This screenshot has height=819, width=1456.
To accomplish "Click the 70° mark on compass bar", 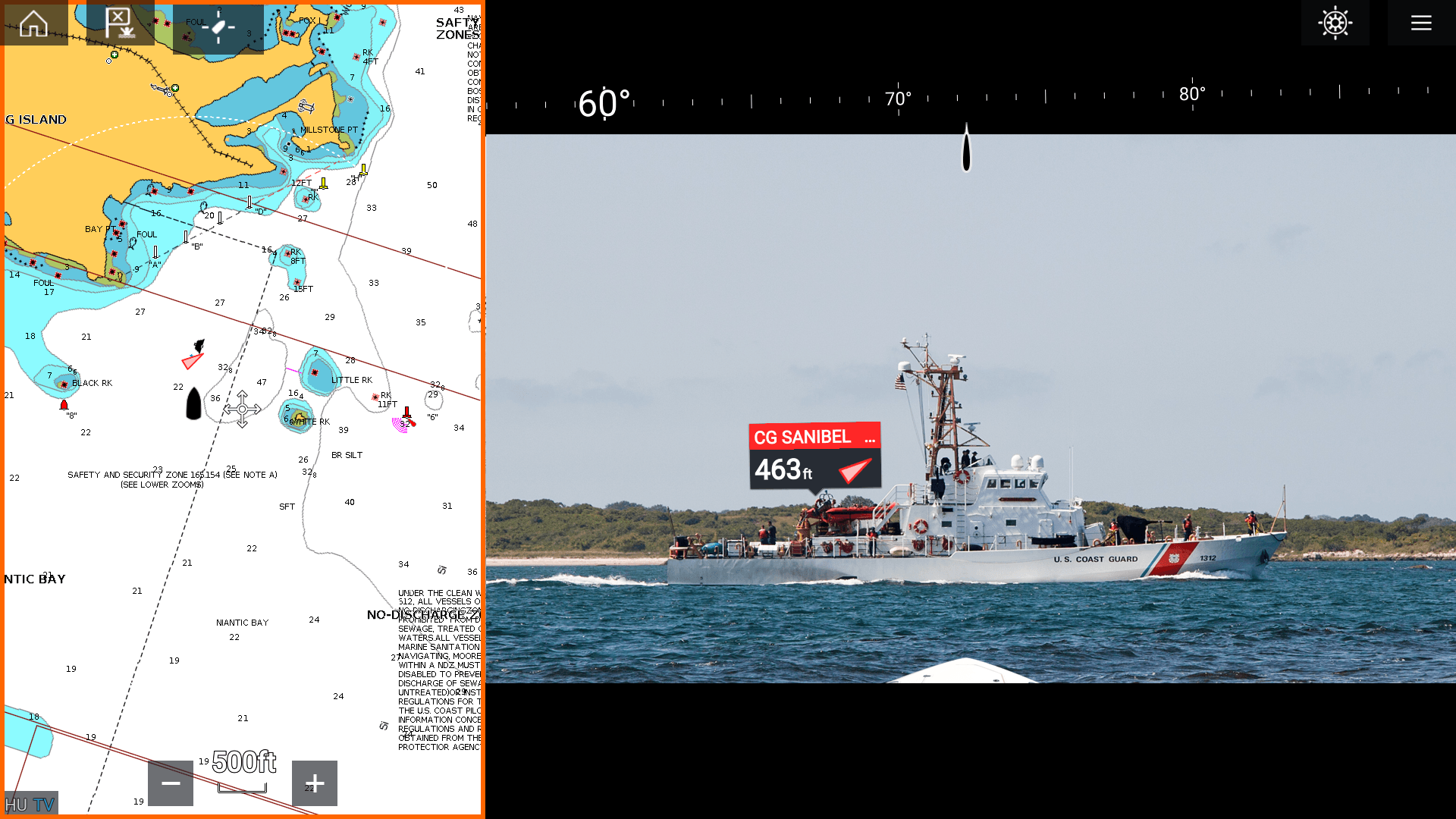I will click(898, 99).
